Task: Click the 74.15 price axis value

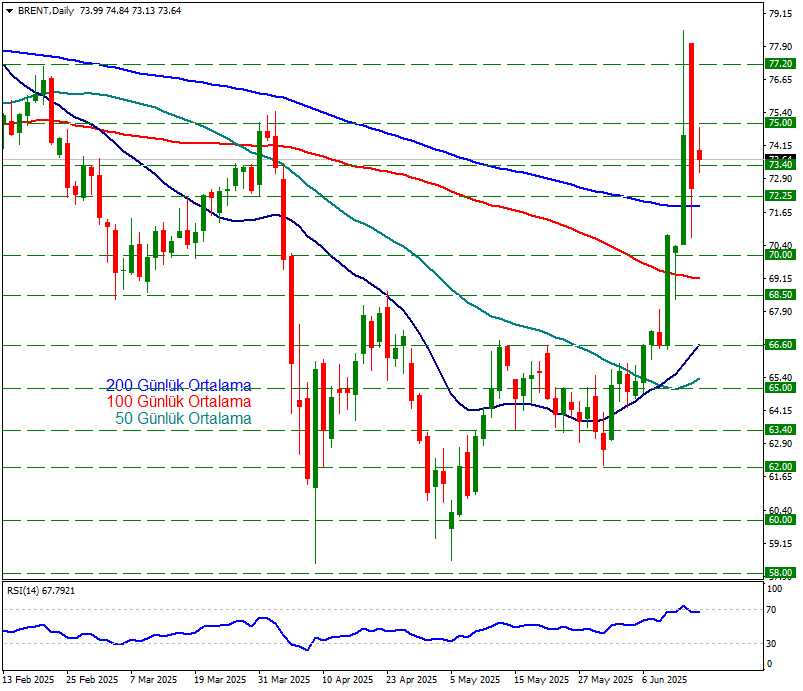Action: [x=780, y=145]
